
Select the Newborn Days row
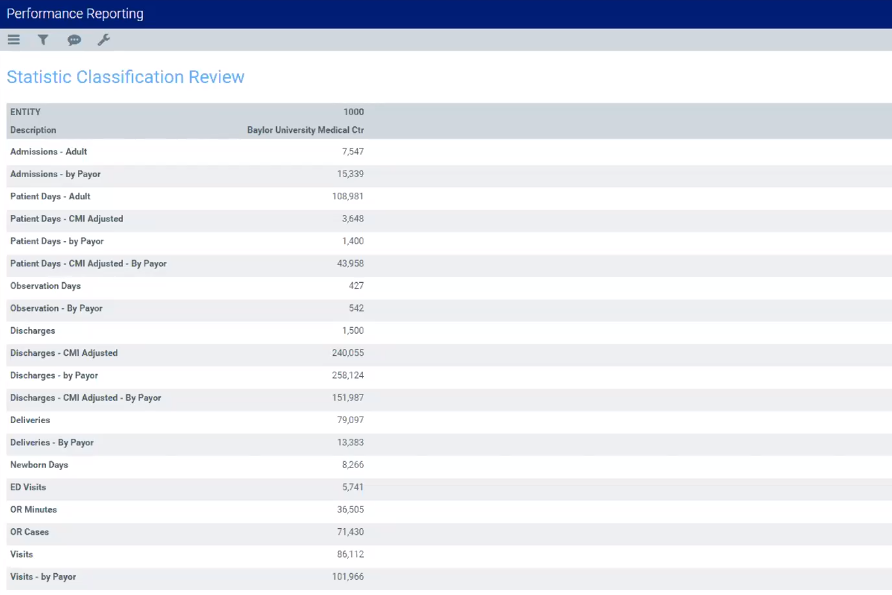coord(39,465)
